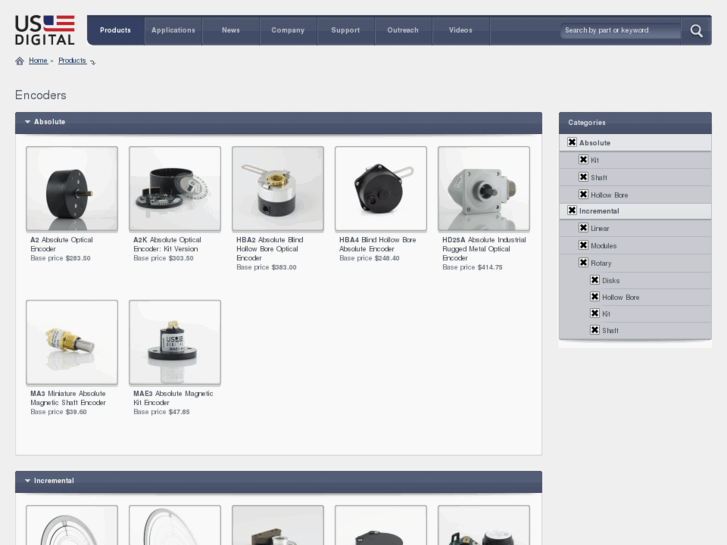Click the search magnifier icon
The width and height of the screenshot is (727, 545).
696,31
